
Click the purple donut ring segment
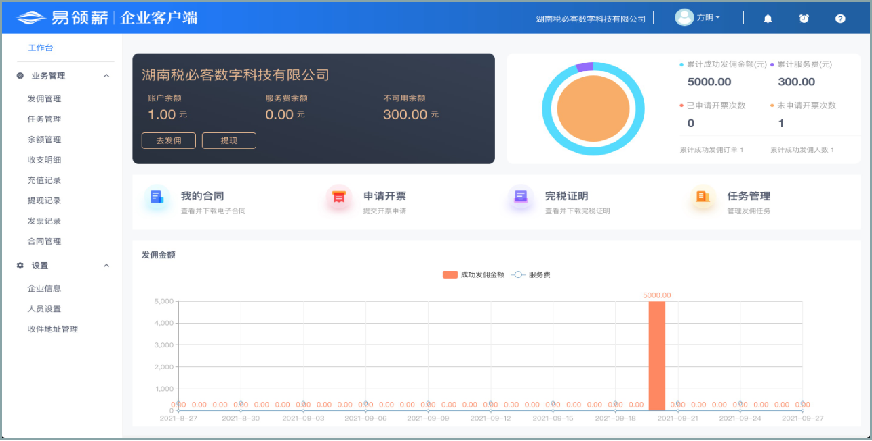tap(584, 67)
